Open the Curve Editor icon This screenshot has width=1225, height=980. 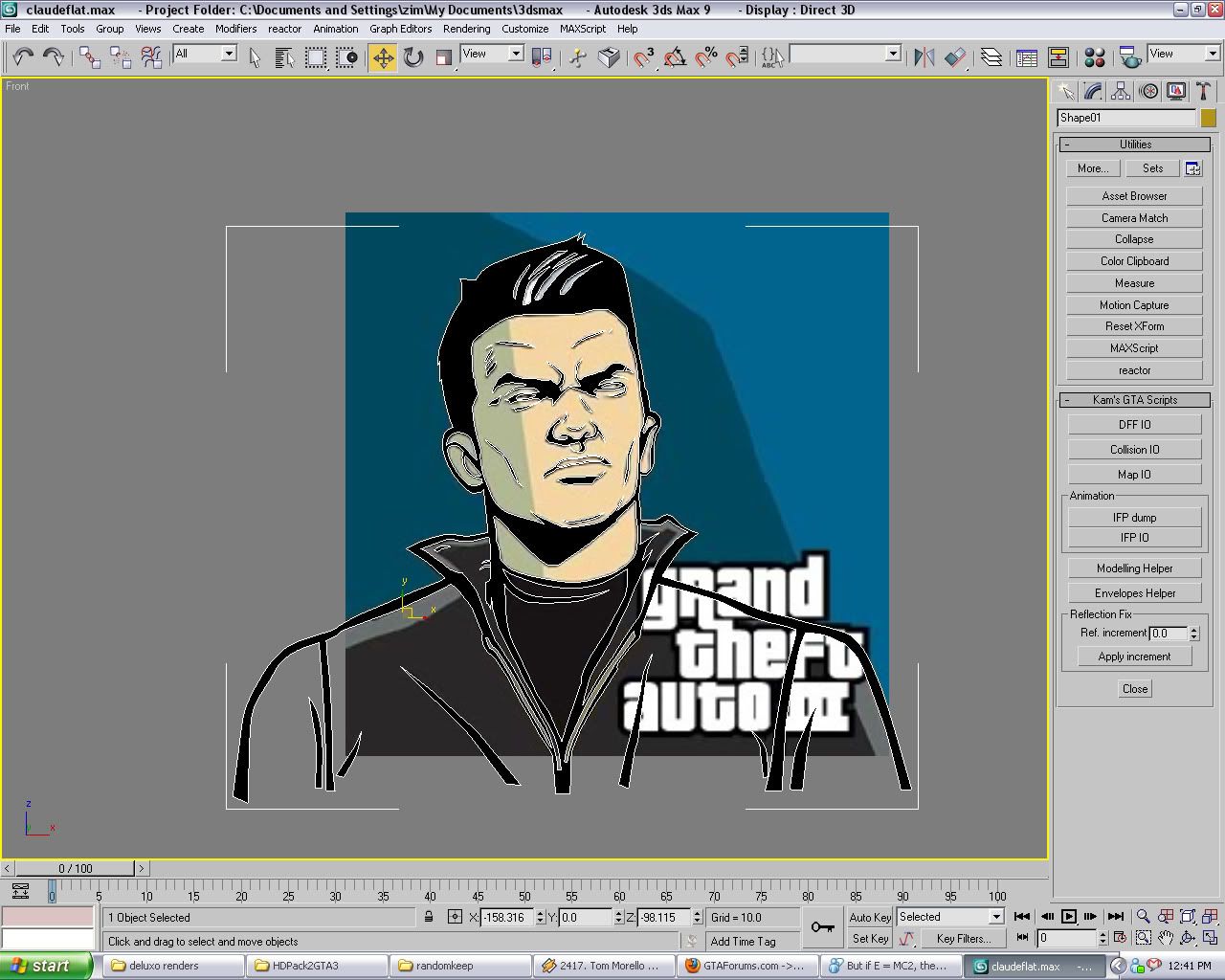click(x=1027, y=57)
